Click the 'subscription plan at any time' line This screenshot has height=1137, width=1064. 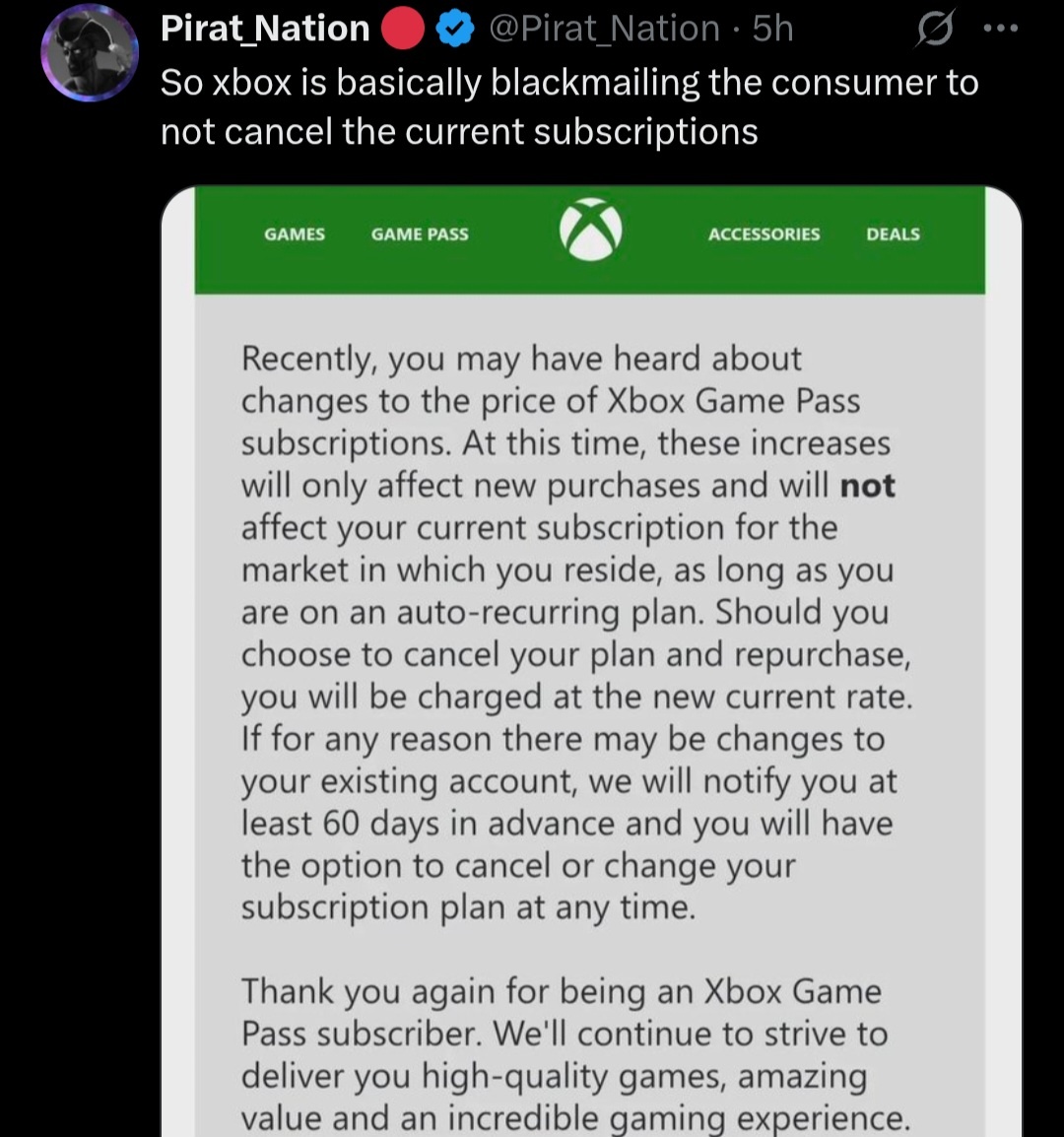[468, 907]
